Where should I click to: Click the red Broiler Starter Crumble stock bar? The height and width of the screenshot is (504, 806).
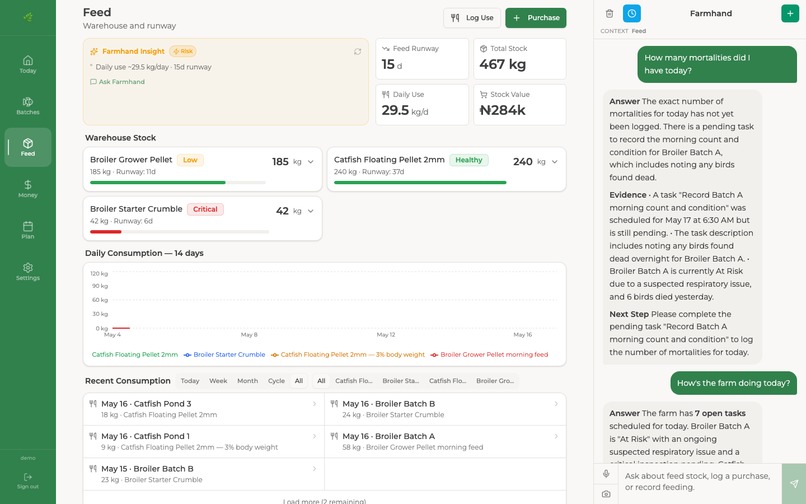(x=106, y=232)
